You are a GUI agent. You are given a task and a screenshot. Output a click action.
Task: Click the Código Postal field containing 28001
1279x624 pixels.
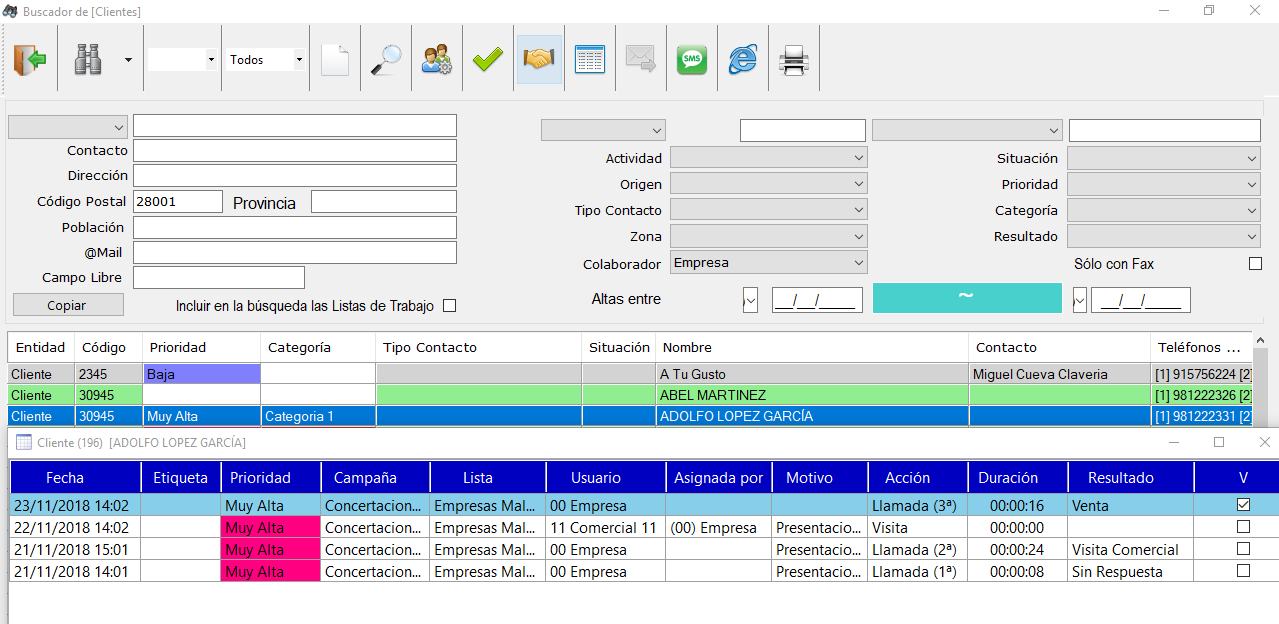tap(178, 201)
